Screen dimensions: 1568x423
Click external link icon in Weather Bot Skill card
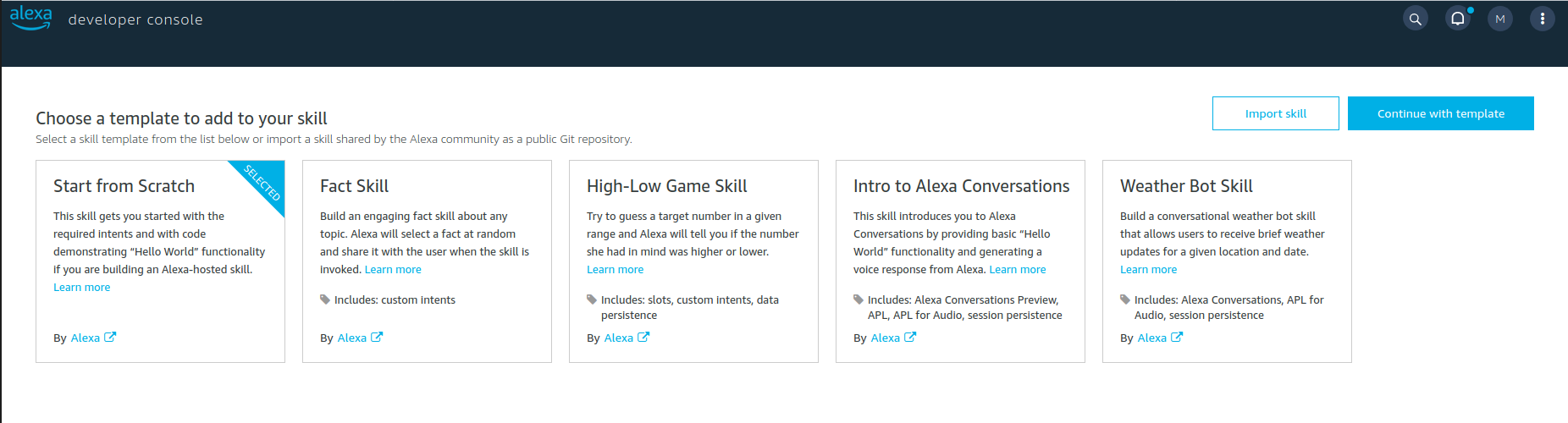click(x=1177, y=337)
